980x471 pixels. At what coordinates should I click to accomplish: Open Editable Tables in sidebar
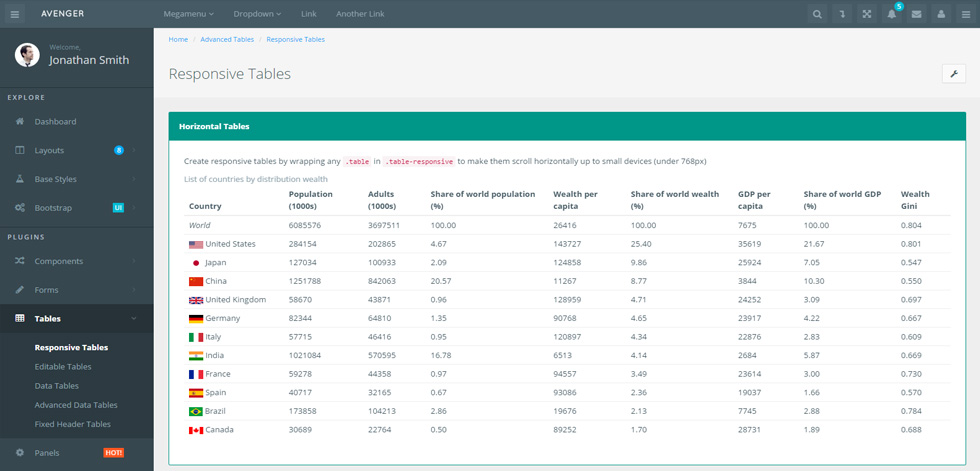pos(63,367)
